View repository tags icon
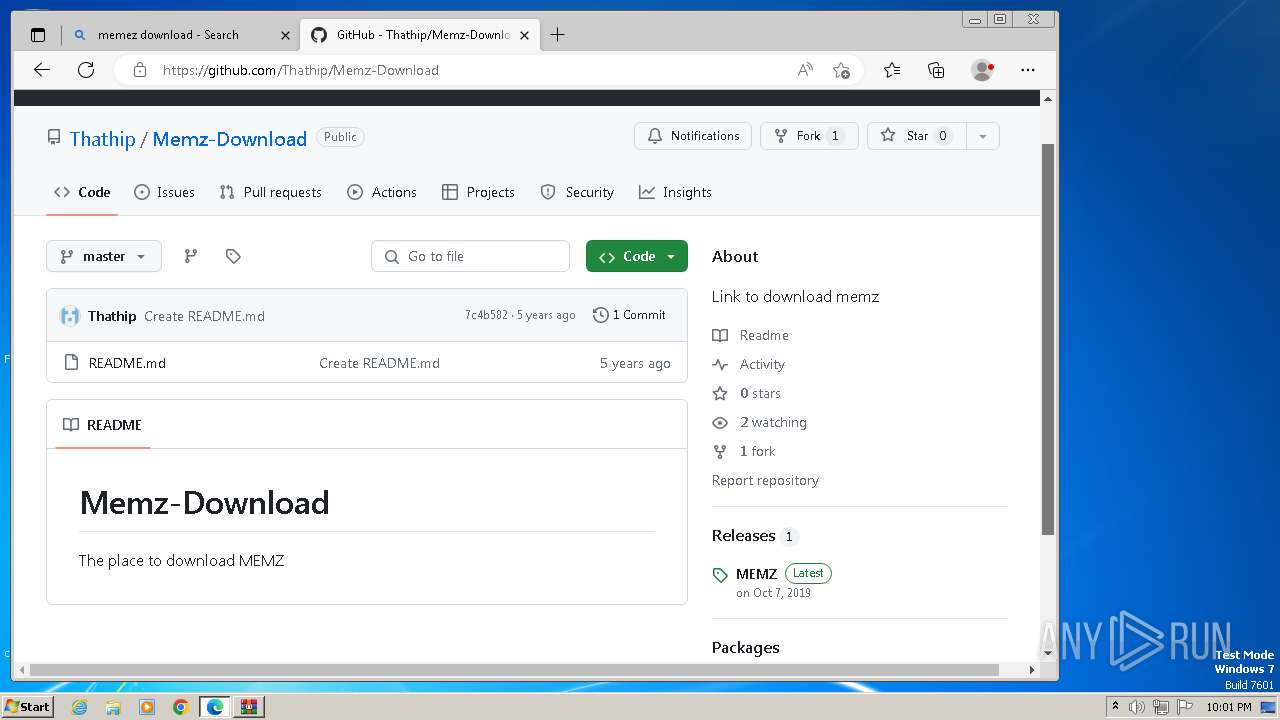 pyautogui.click(x=233, y=256)
